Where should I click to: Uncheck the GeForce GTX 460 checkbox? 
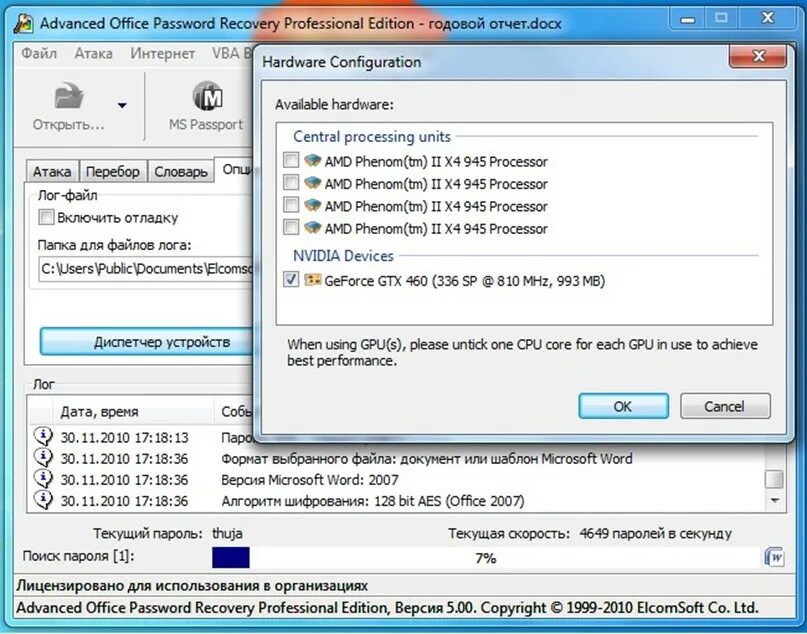[x=291, y=280]
